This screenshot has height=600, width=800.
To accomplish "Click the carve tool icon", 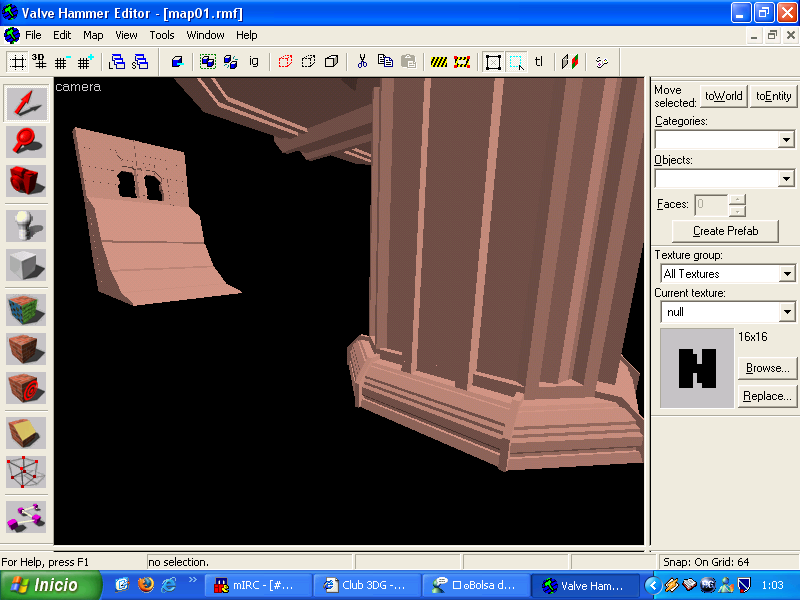I will coord(177,62).
